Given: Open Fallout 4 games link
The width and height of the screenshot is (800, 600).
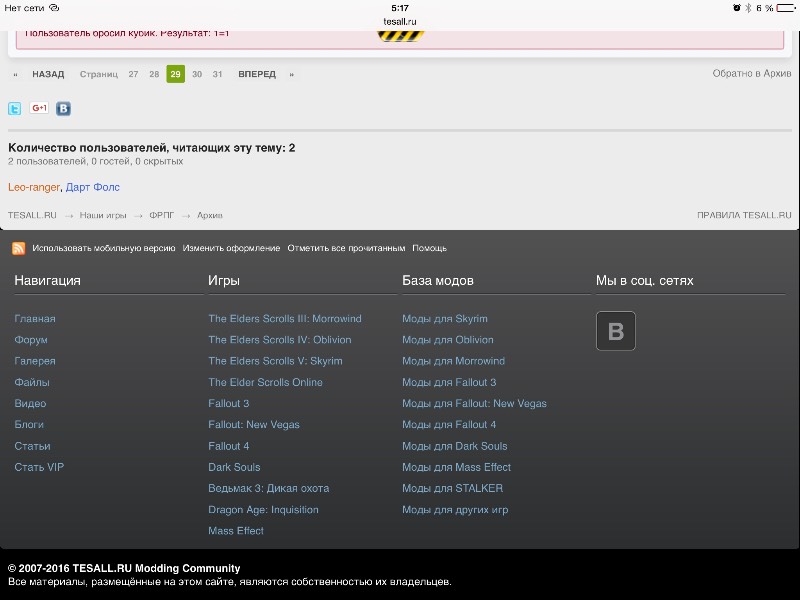Looking at the screenshot, I should point(229,446).
